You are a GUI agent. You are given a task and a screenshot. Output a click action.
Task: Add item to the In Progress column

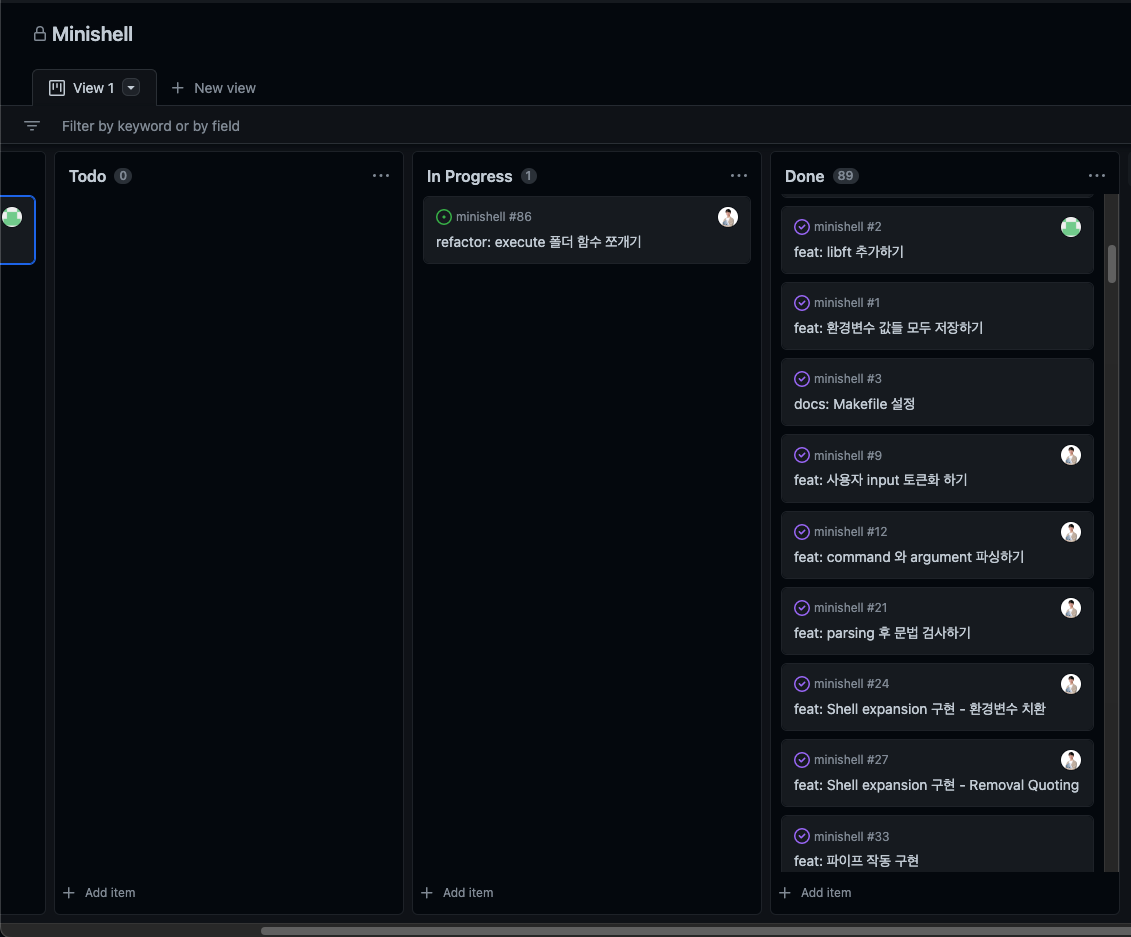pos(458,892)
